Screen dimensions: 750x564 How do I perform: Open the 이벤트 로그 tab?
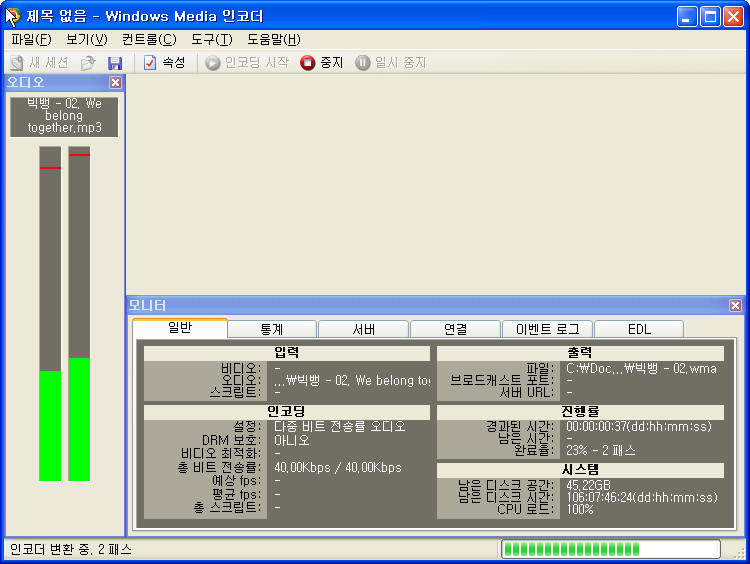coord(547,329)
